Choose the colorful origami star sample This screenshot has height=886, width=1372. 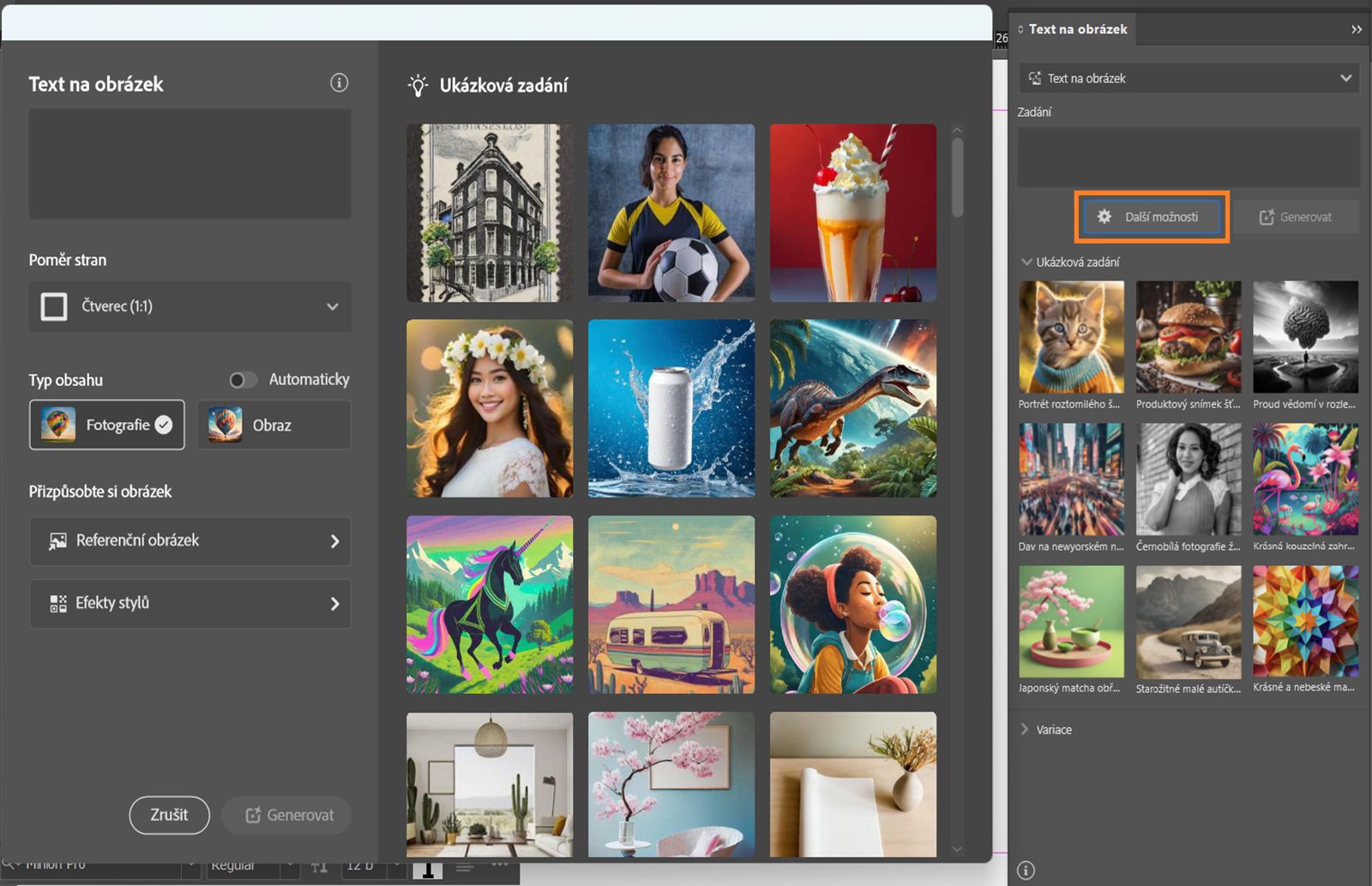(x=1306, y=622)
